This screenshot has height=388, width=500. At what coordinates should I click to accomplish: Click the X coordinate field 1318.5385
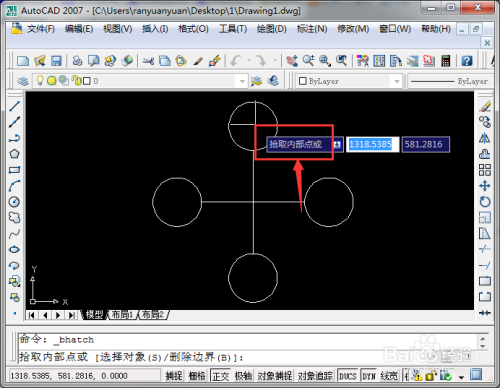373,145
